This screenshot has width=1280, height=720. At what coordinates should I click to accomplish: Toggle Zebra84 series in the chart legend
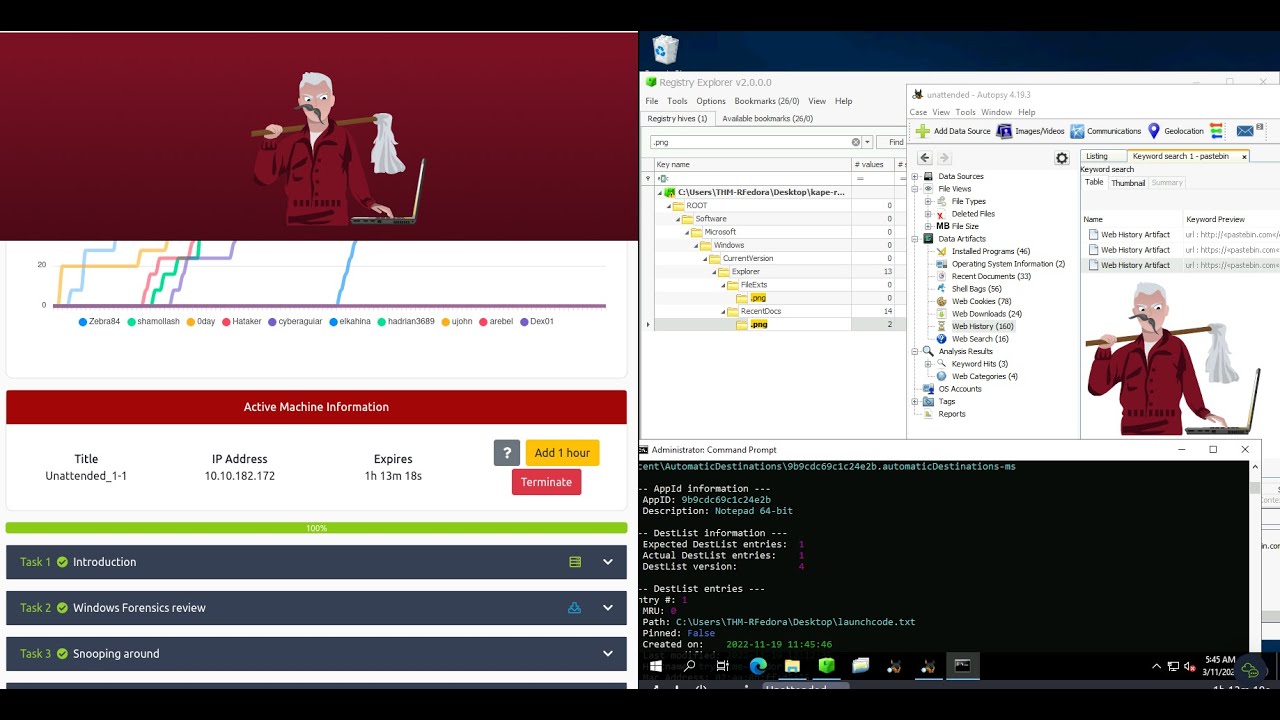(x=99, y=322)
